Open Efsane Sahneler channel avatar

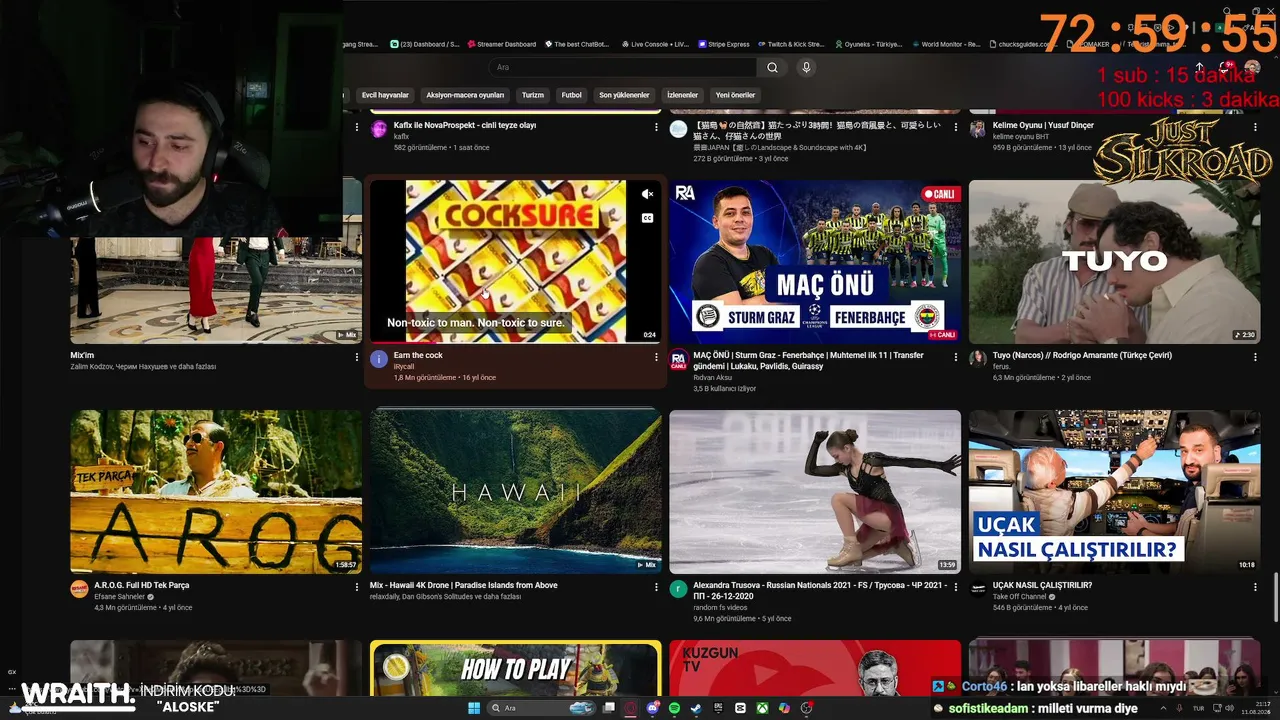tap(79, 589)
